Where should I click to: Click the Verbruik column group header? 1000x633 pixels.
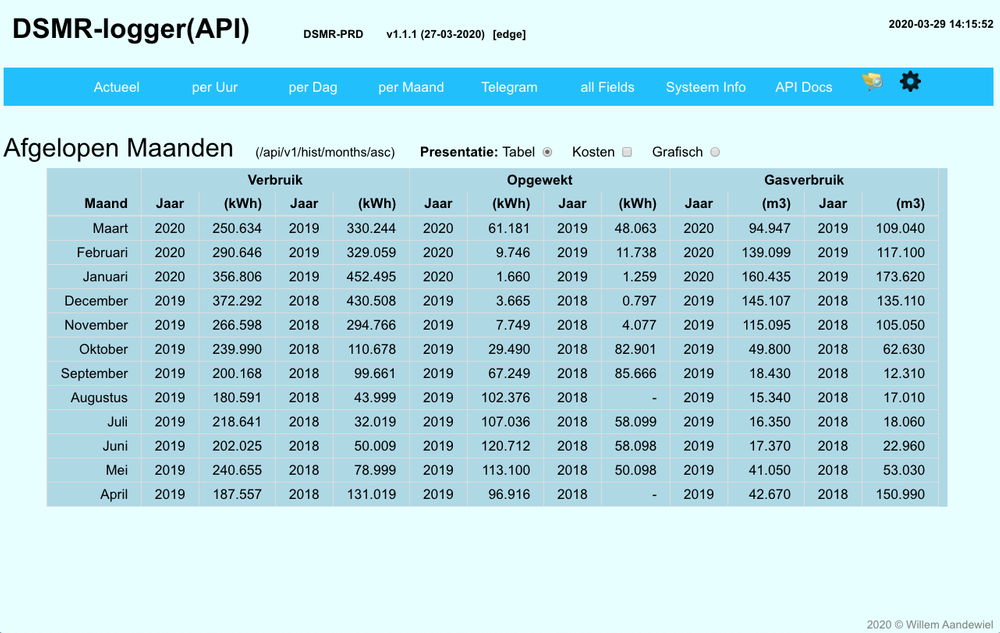click(275, 180)
